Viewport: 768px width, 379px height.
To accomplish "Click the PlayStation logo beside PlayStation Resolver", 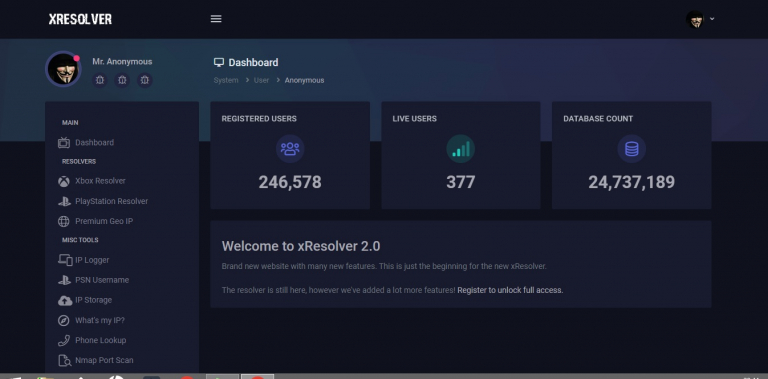I will (x=64, y=201).
